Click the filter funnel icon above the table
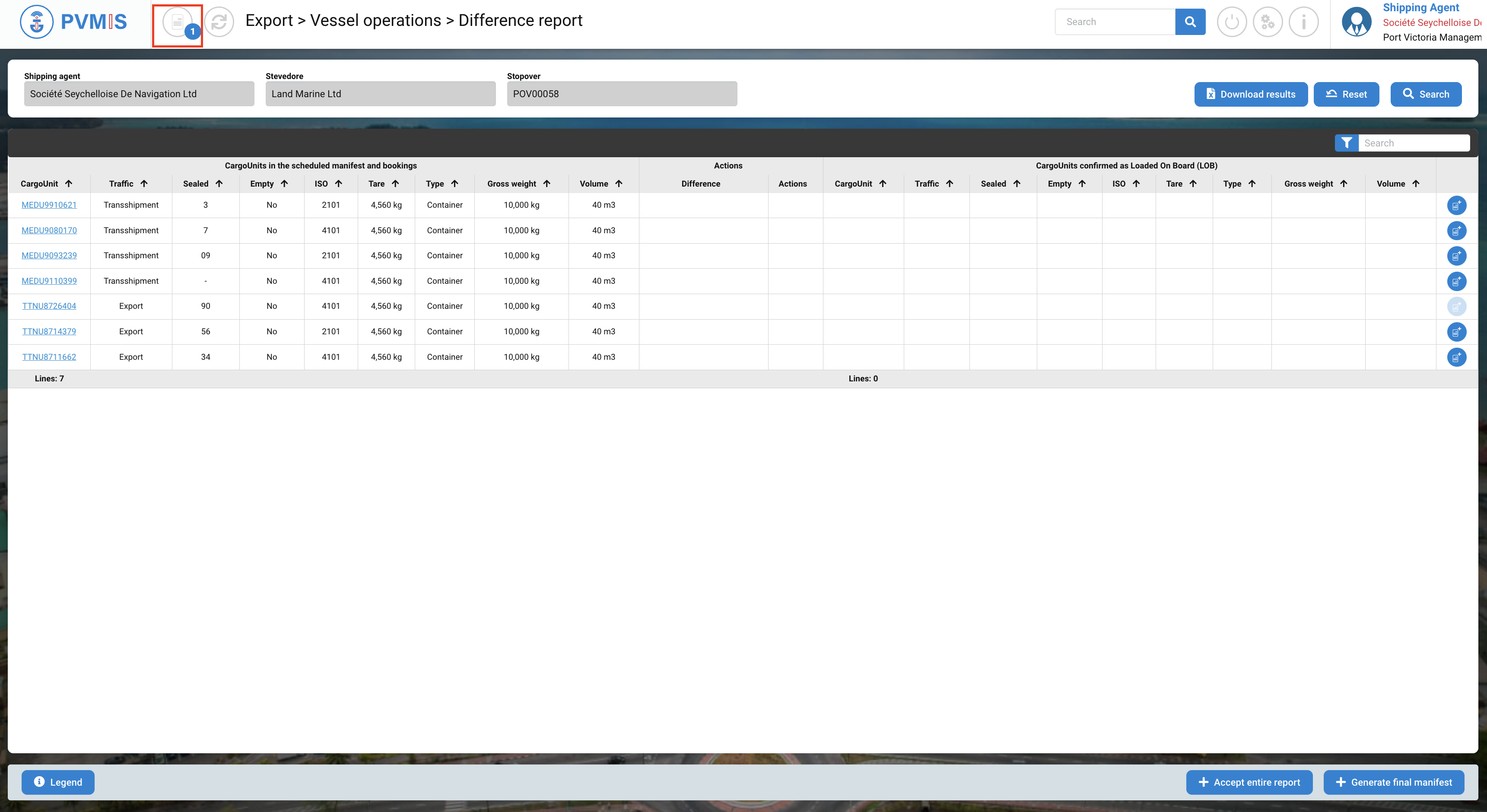Image resolution: width=1487 pixels, height=812 pixels. click(x=1346, y=143)
